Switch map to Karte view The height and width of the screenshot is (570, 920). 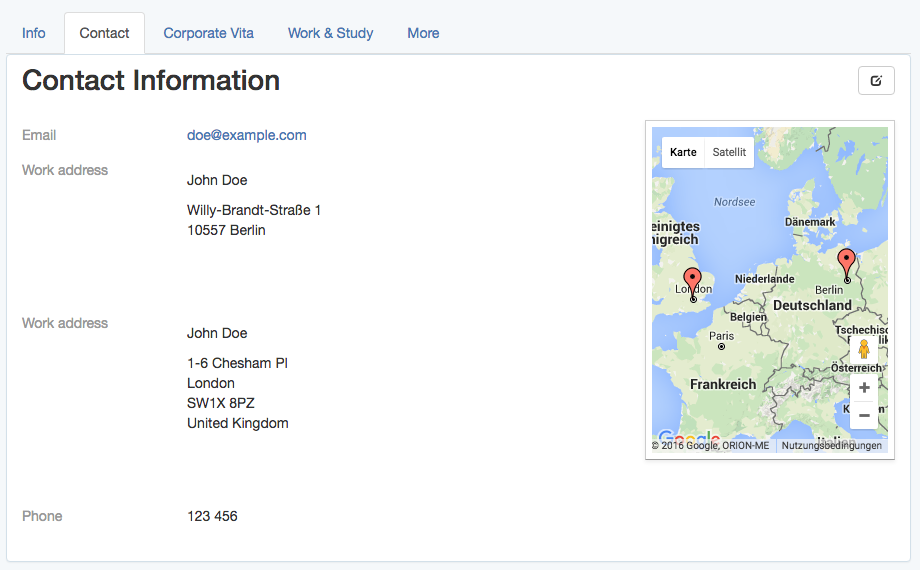click(x=683, y=152)
